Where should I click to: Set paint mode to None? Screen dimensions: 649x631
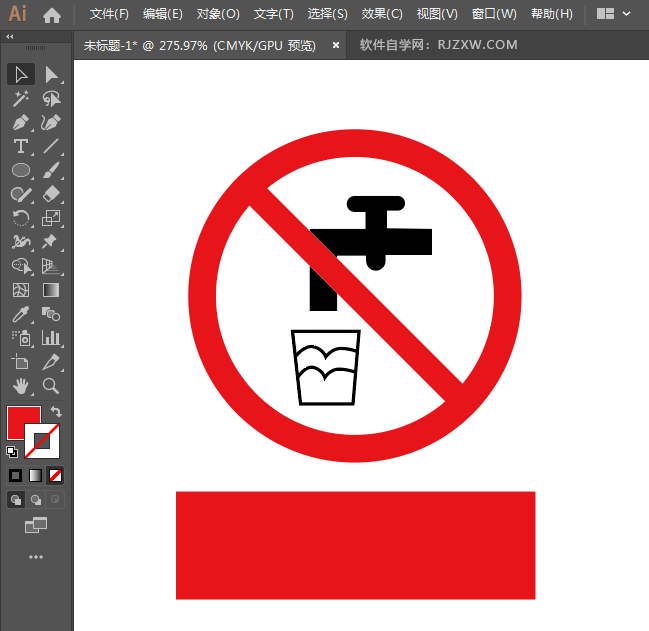click(x=56, y=475)
